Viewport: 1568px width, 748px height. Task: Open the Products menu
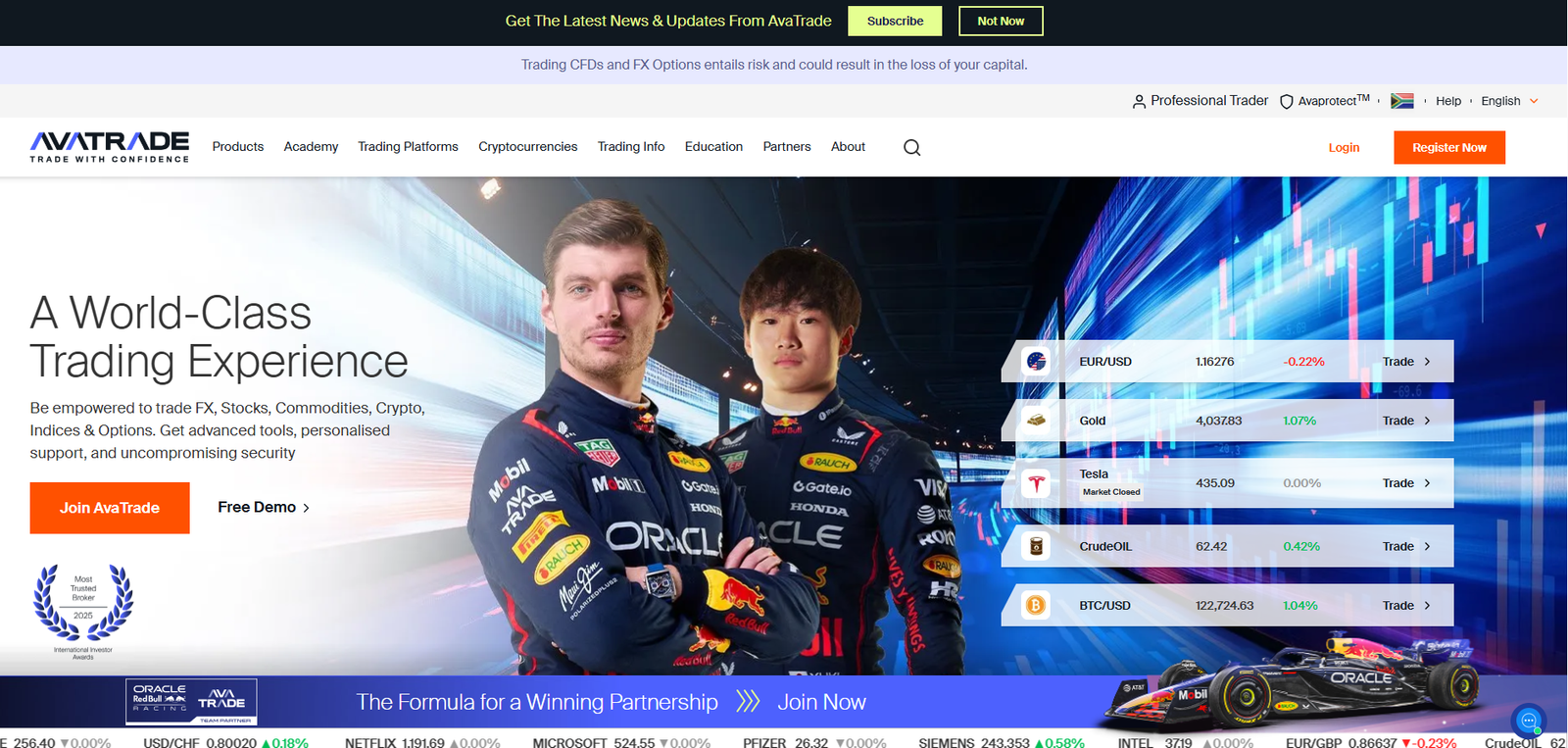point(238,147)
